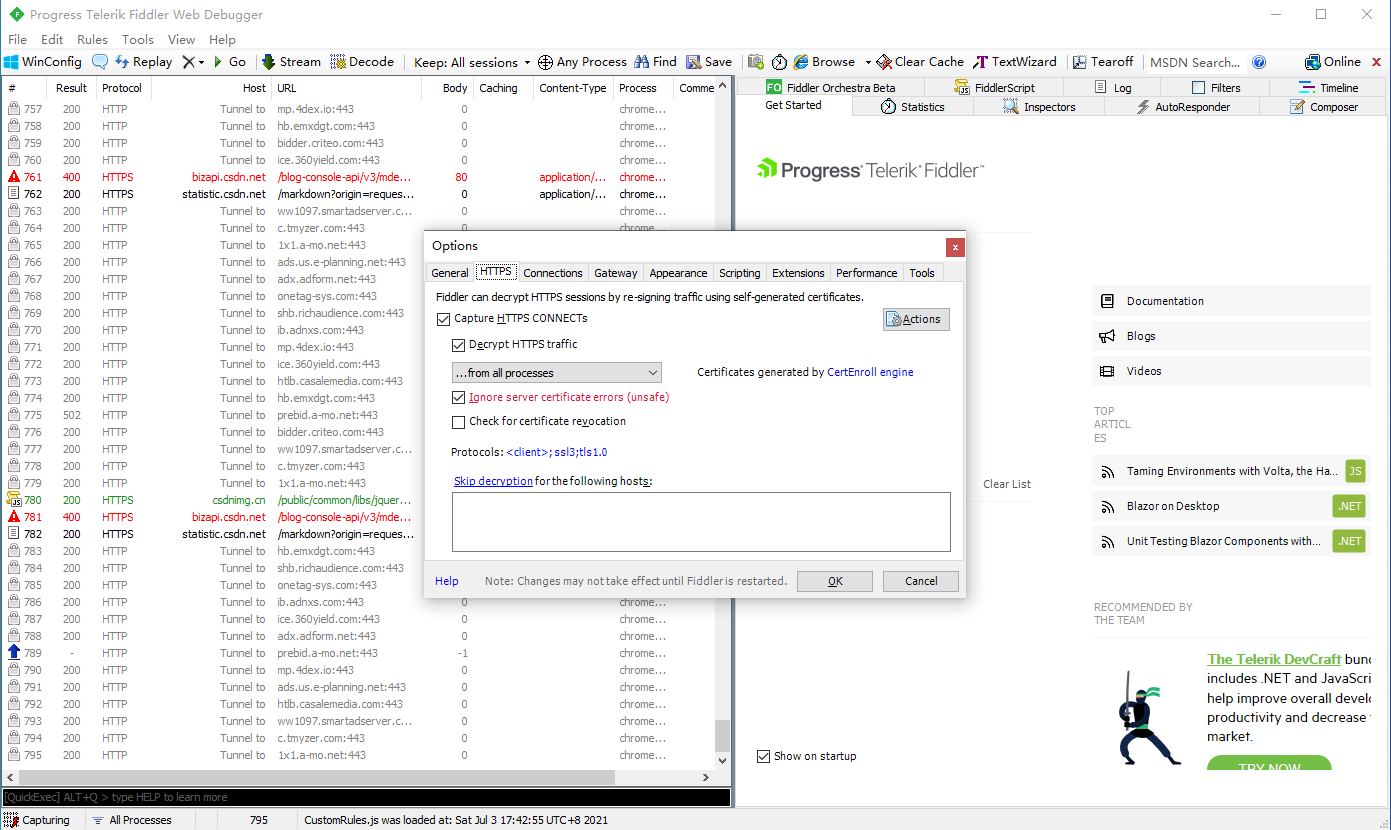Click the session list horizontal scrollbar

point(315,777)
